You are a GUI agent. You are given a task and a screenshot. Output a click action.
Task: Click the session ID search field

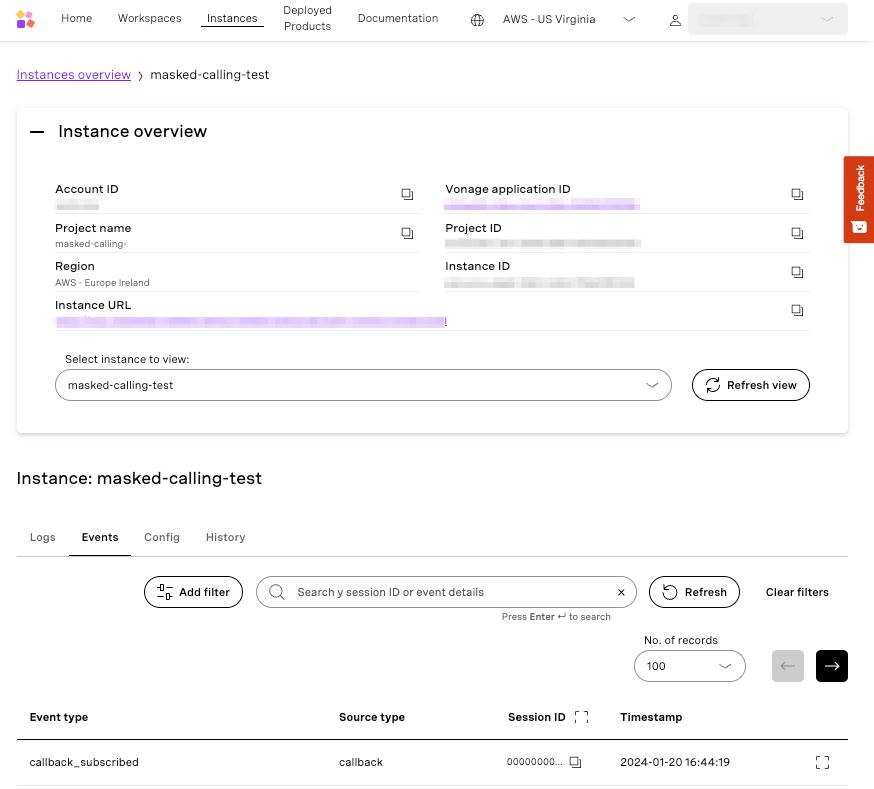(447, 592)
